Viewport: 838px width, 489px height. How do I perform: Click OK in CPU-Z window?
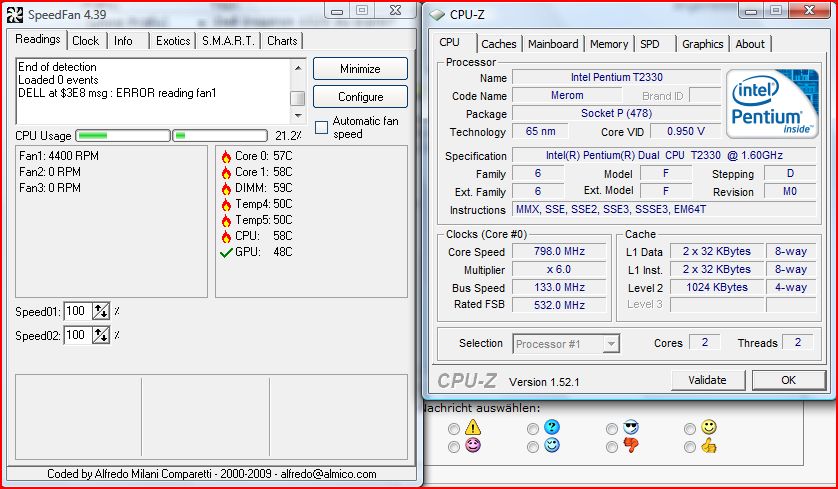pyautogui.click(x=788, y=380)
